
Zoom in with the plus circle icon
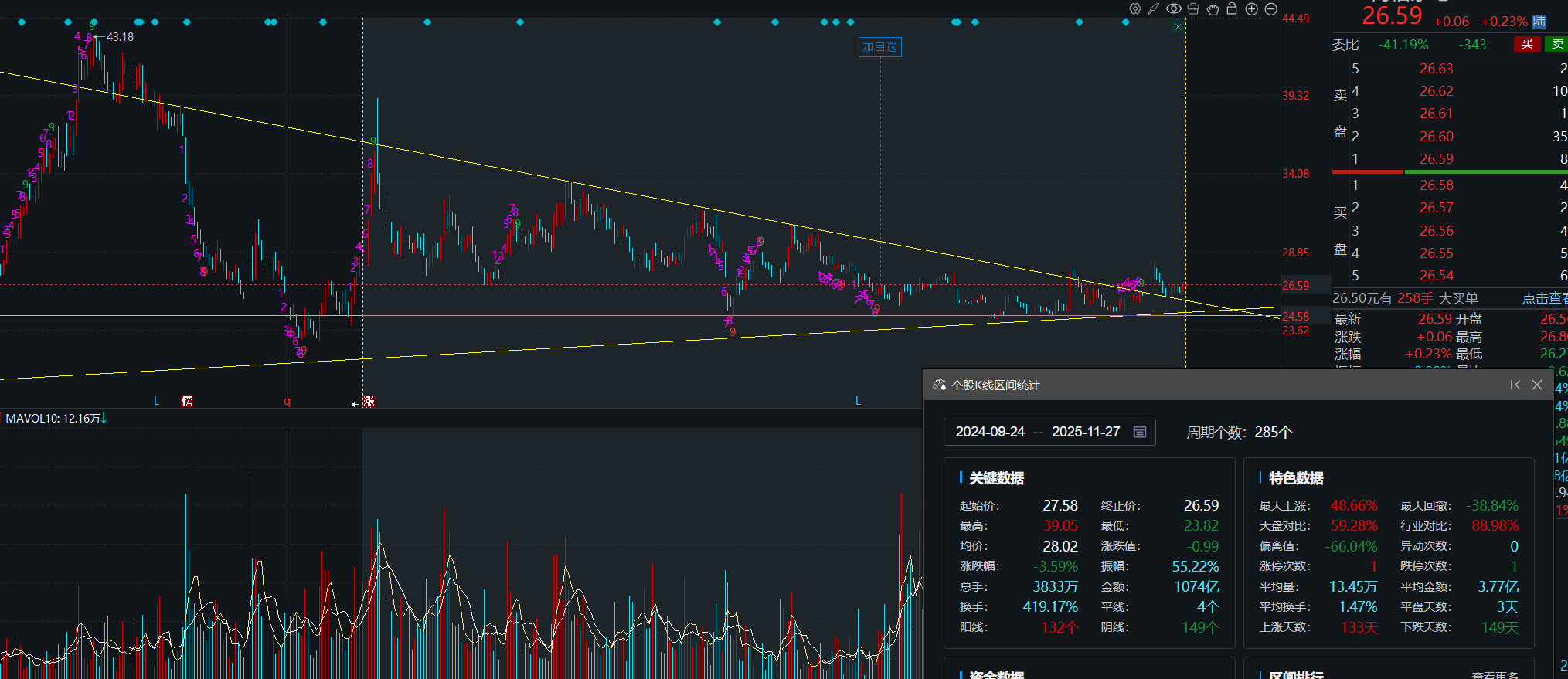1251,8
